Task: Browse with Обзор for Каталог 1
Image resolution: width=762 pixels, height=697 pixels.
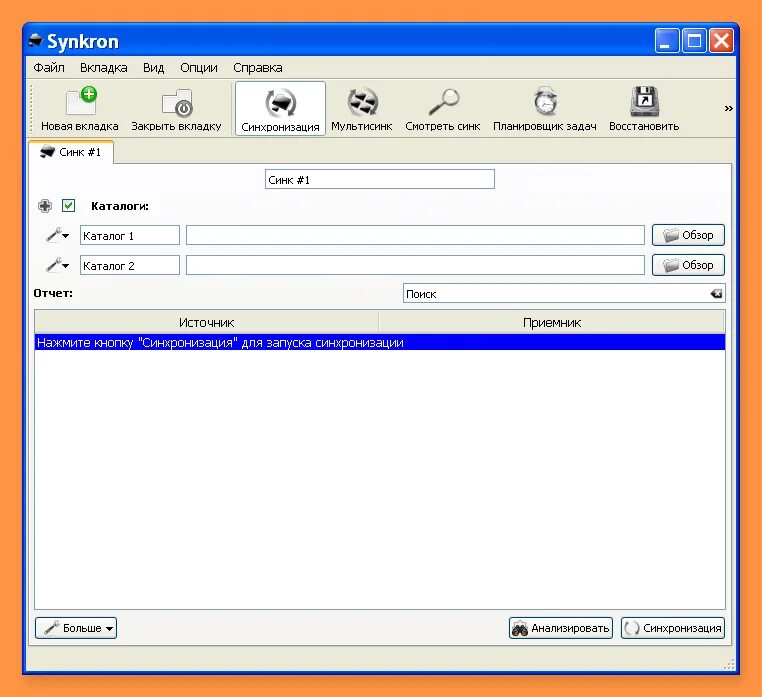Action: tap(688, 235)
